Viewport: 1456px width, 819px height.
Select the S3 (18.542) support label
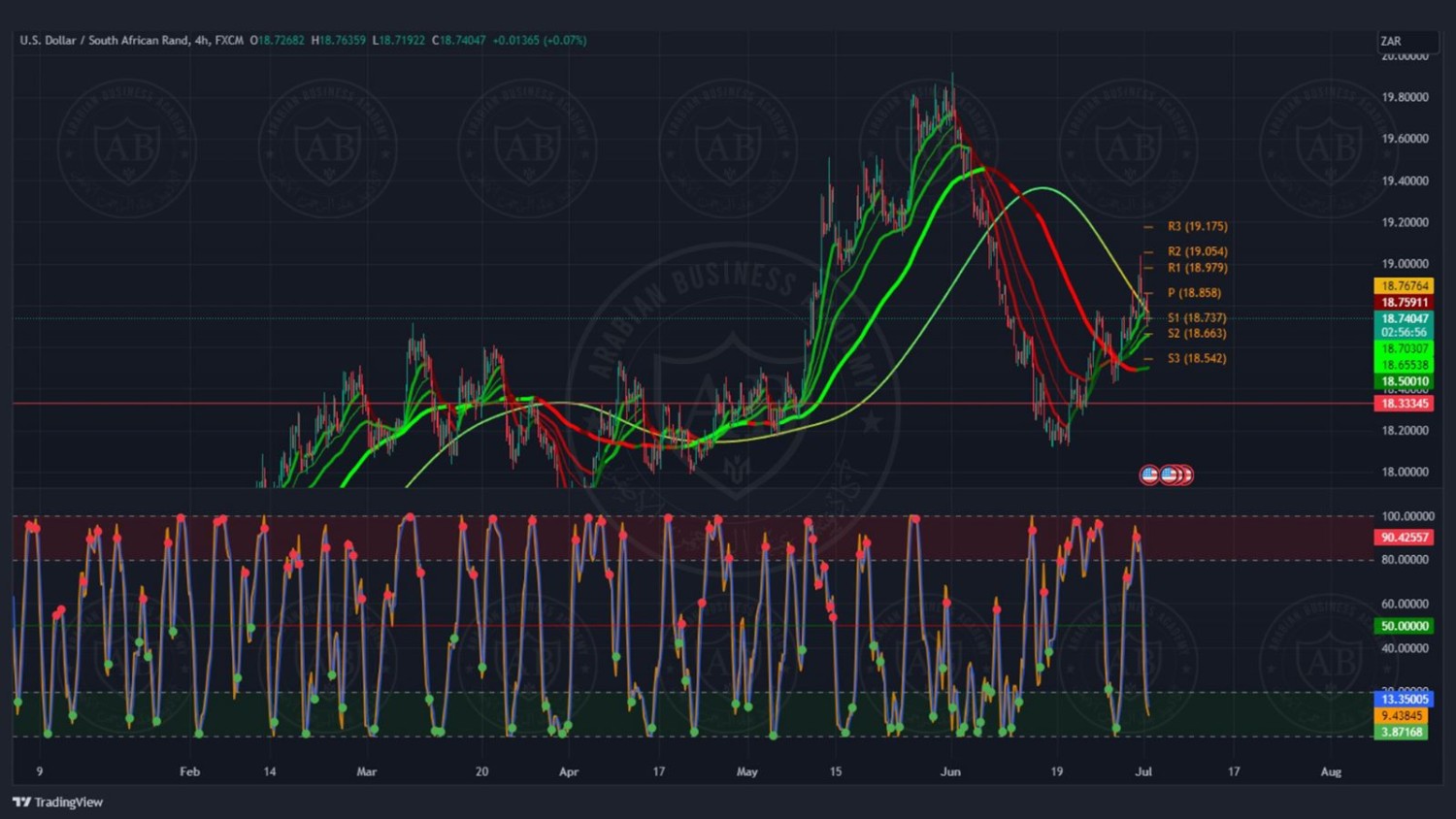click(1197, 358)
